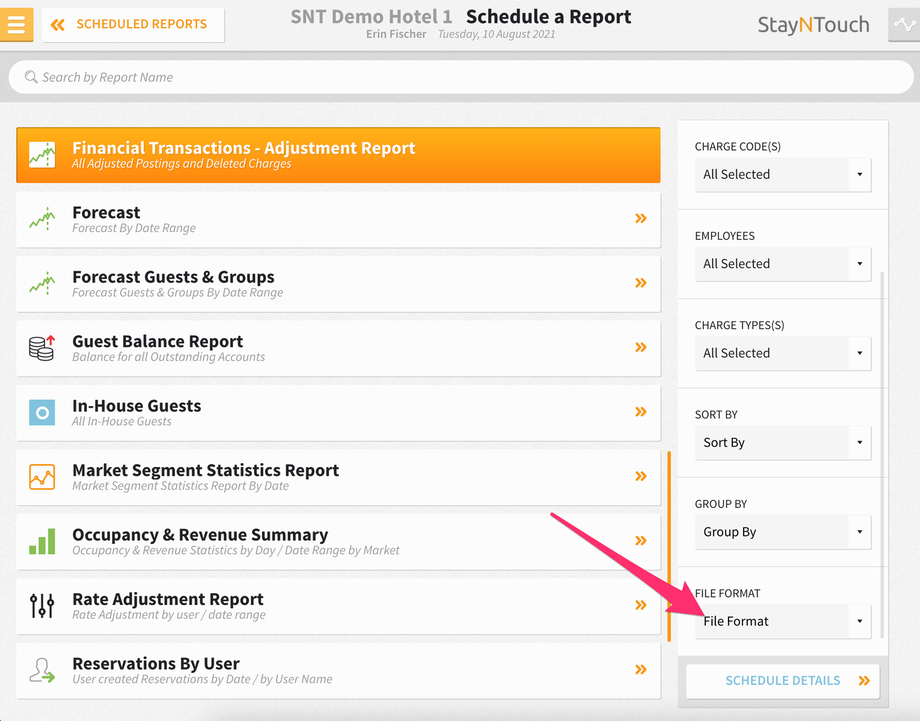
Task: Click the double chevron back icon
Action: point(58,25)
